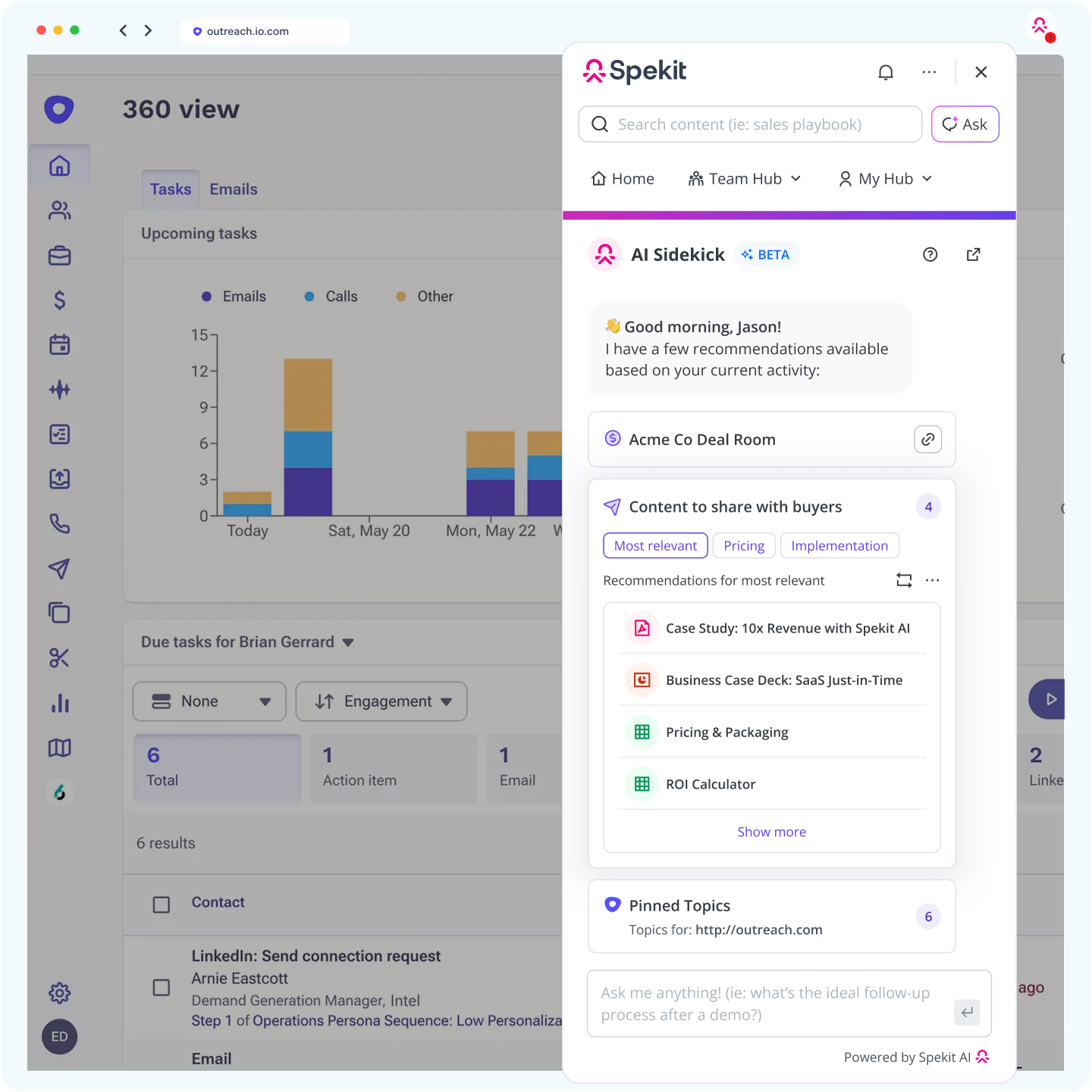Toggle the Calls legend series
Image resolution: width=1092 pixels, height=1092 pixels.
pos(331,297)
